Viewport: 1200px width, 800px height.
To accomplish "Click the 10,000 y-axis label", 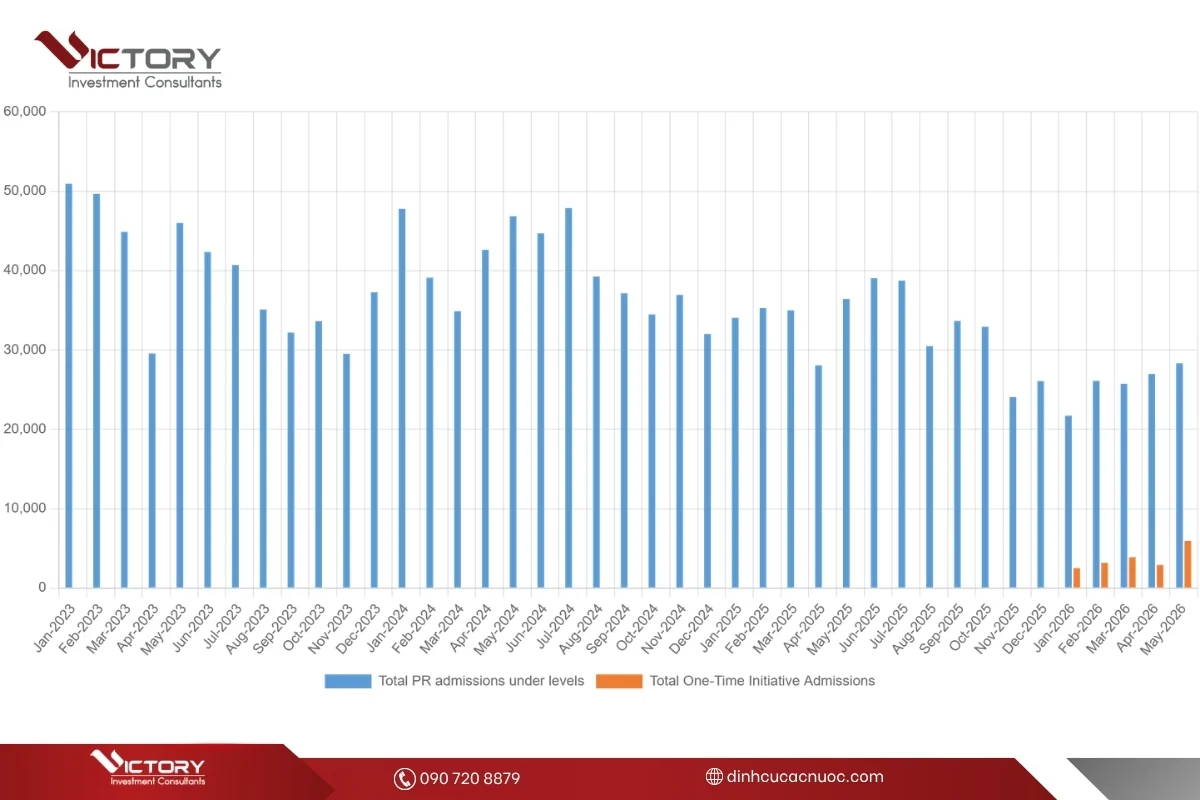I will point(25,508).
